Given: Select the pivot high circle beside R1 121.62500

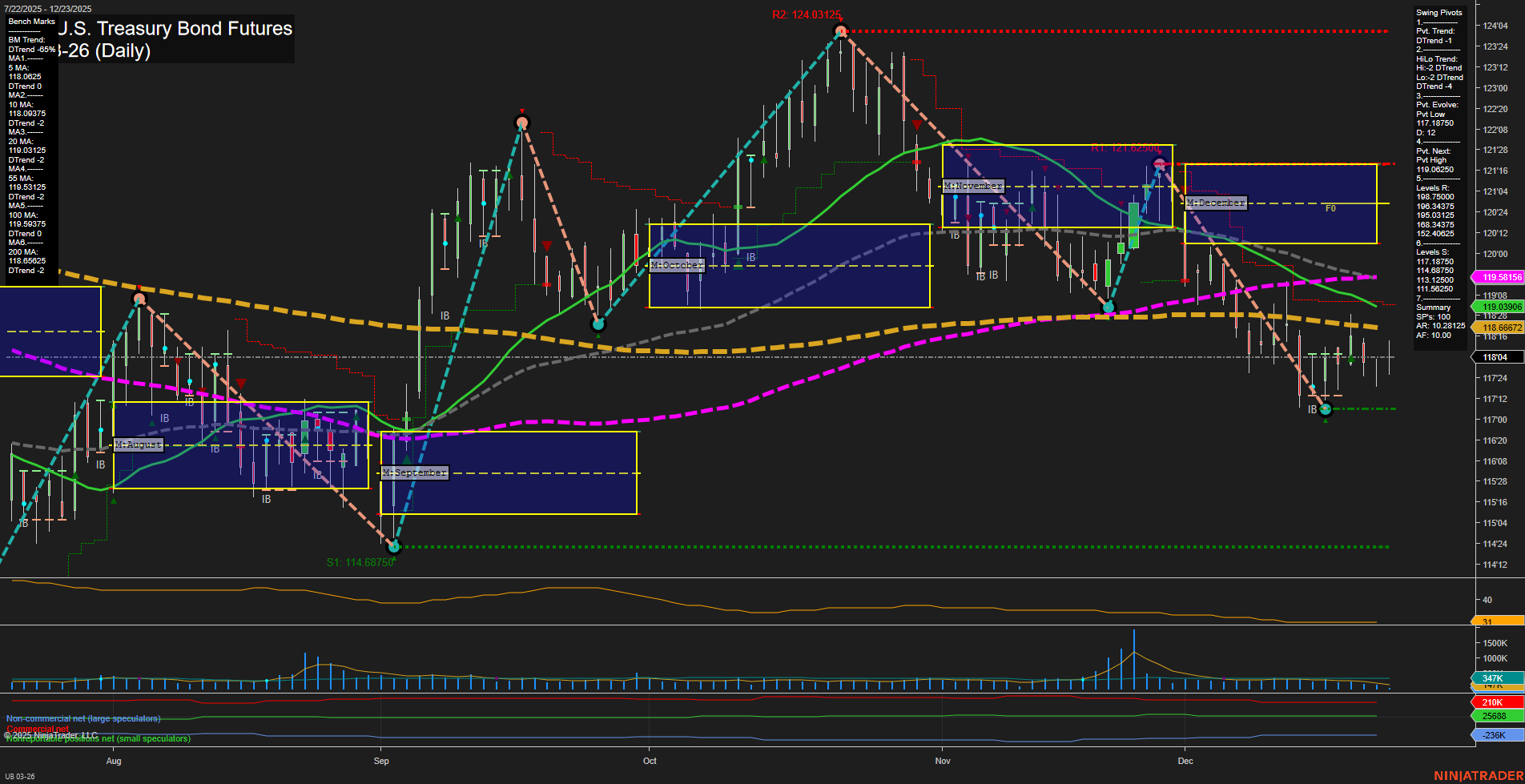Looking at the screenshot, I should 1159,165.
